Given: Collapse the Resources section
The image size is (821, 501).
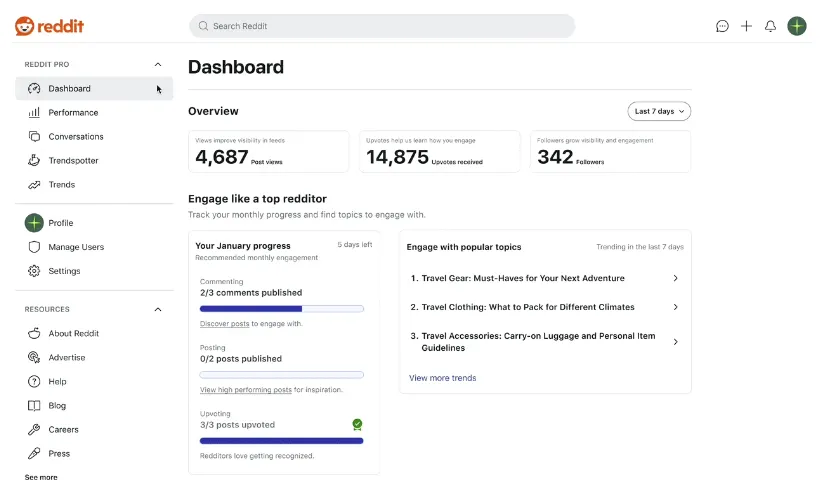Looking at the screenshot, I should pos(158,309).
